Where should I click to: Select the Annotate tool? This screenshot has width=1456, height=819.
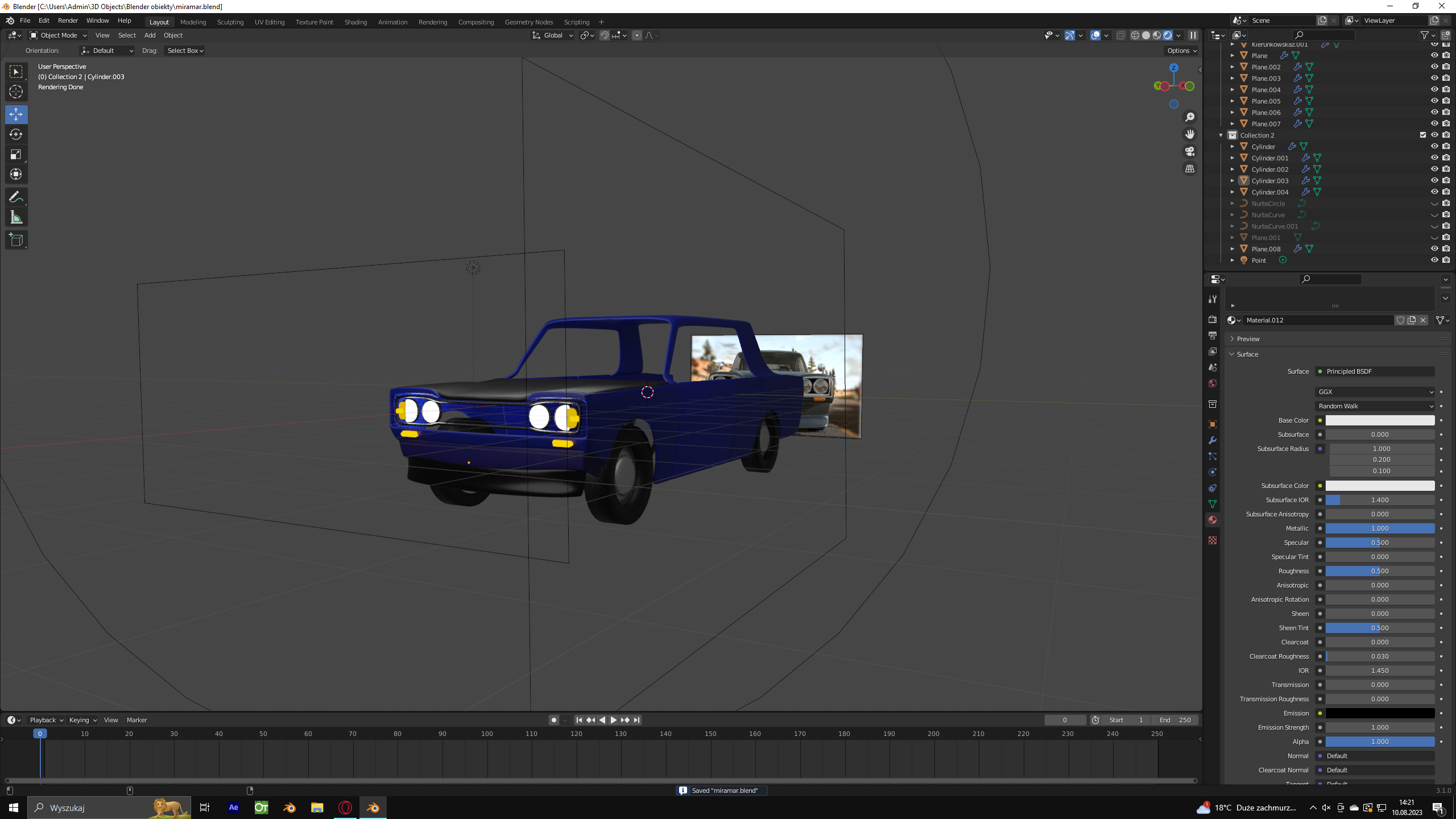16,197
